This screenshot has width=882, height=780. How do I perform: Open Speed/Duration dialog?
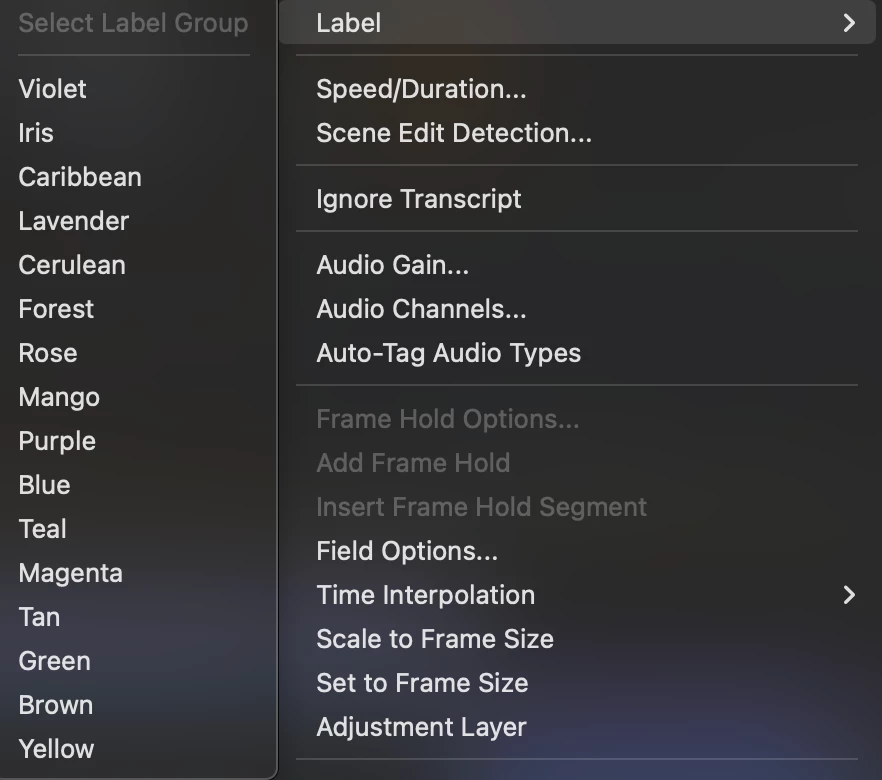point(421,89)
